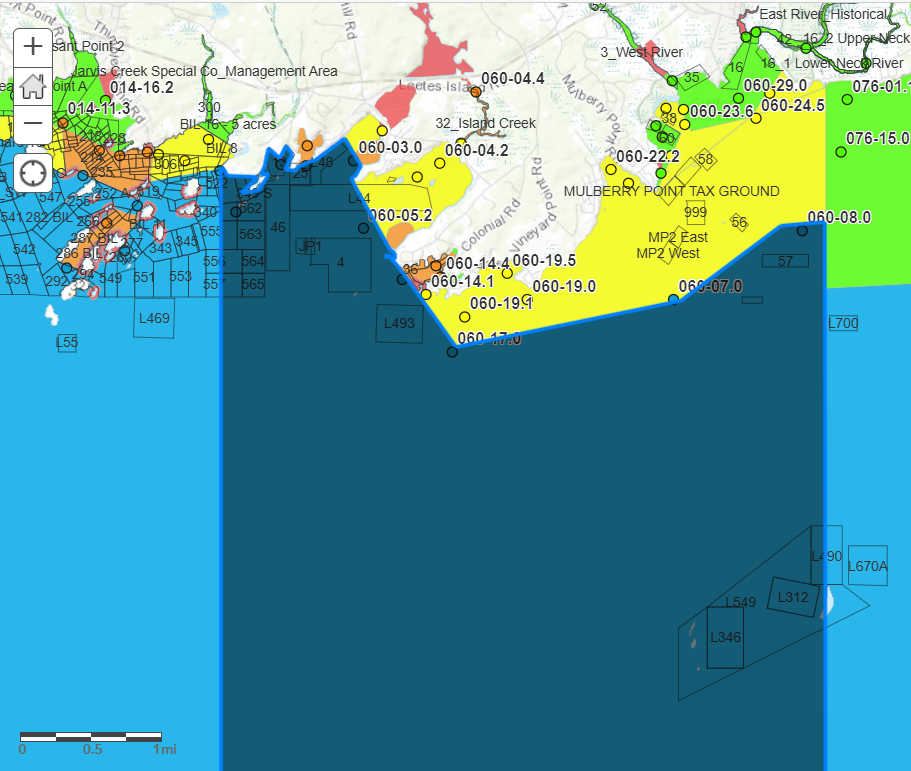Zoom in using the plus button
911x771 pixels.
tap(32, 45)
